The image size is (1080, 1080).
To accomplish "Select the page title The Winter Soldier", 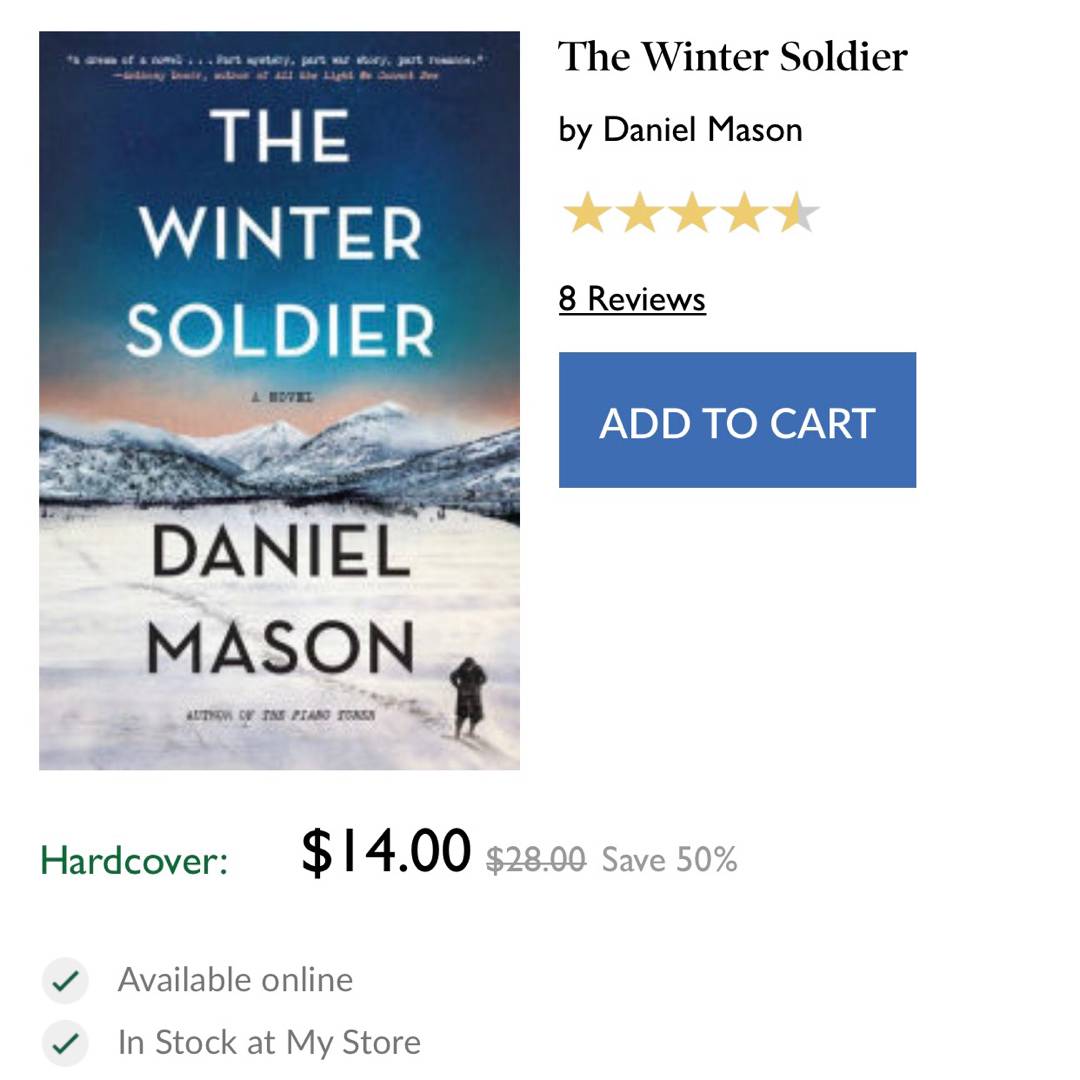I will 733,57.
